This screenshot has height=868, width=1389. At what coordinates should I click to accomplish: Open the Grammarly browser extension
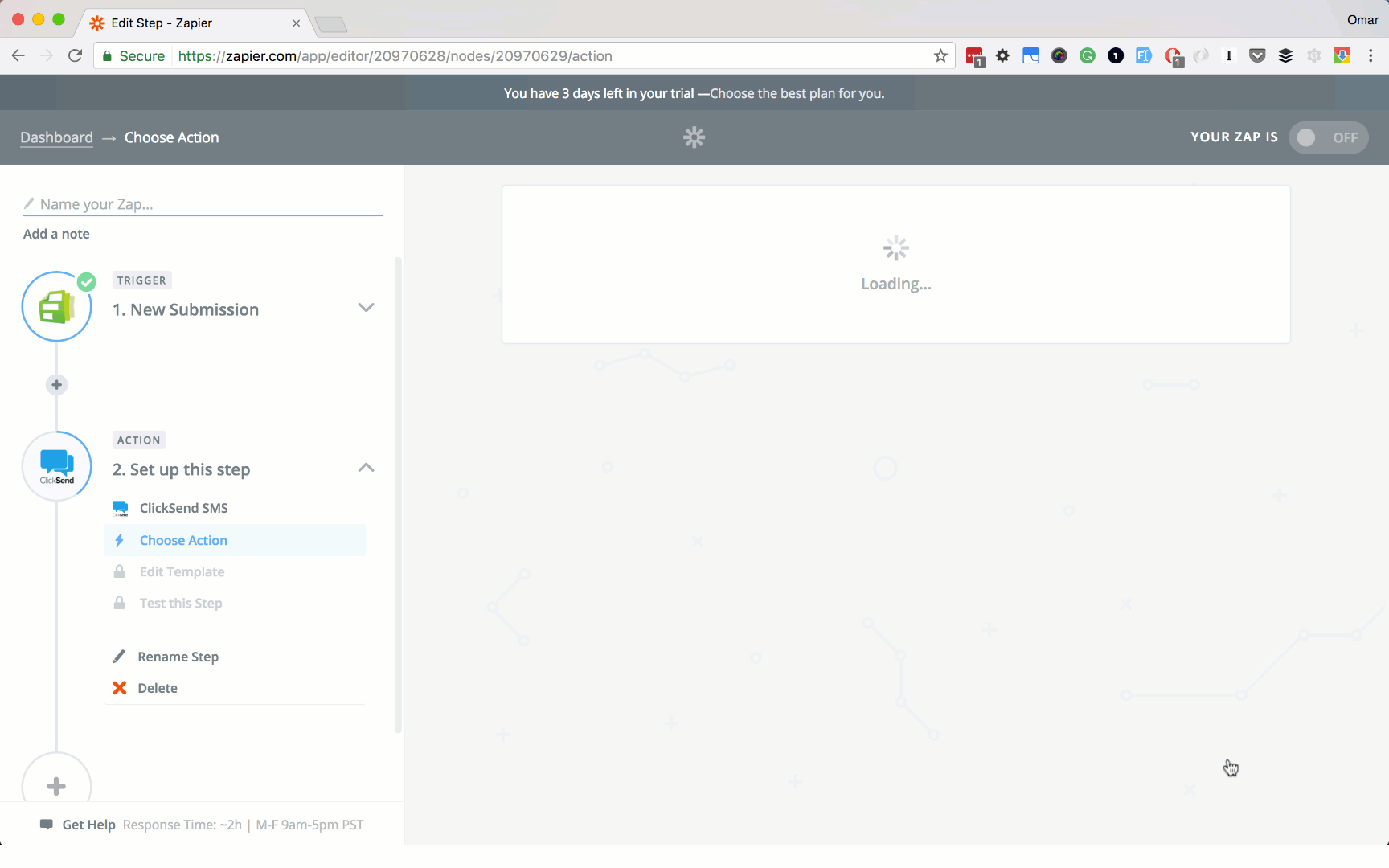point(1088,55)
